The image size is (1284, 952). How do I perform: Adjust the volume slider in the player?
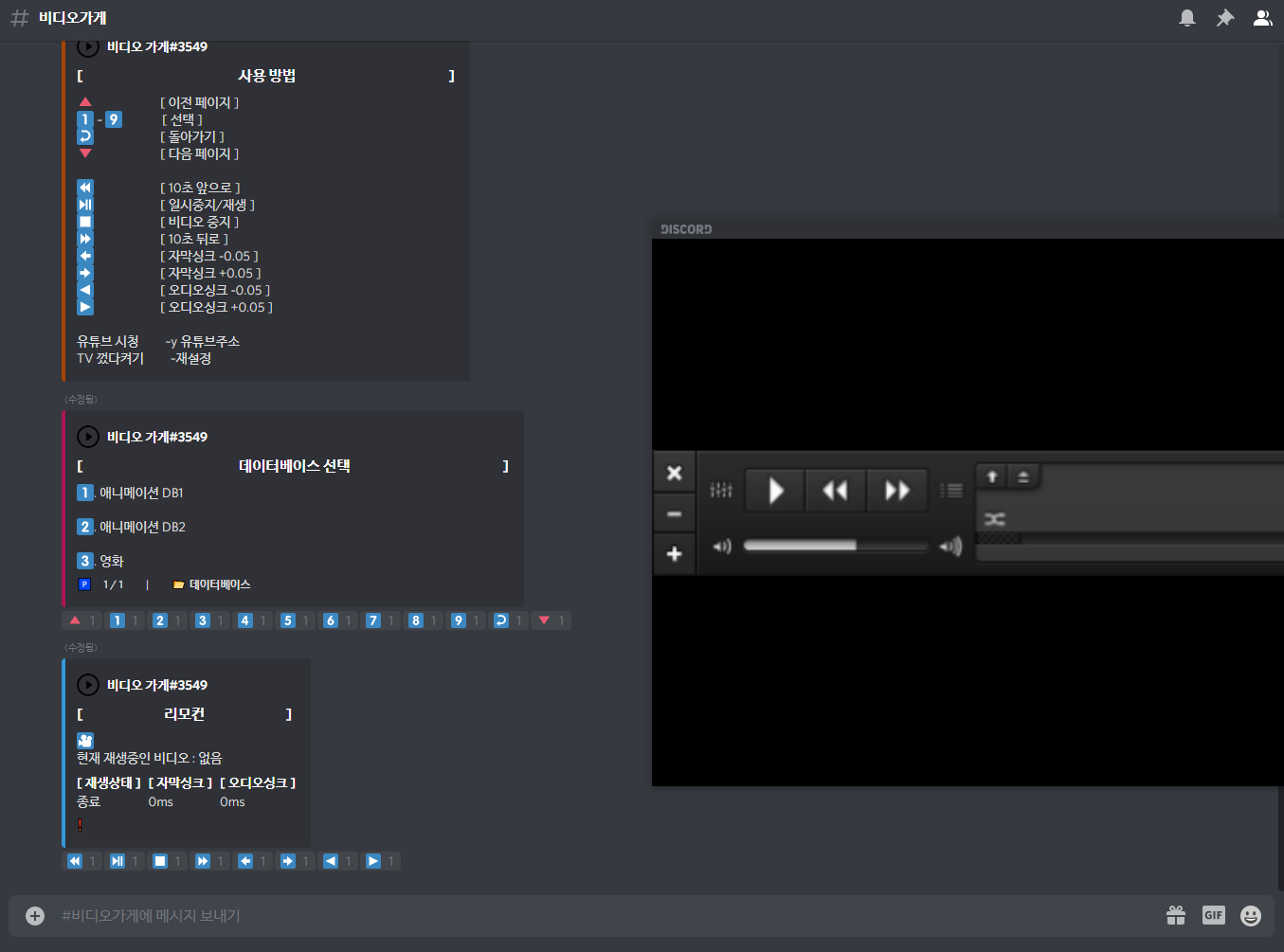point(834,547)
